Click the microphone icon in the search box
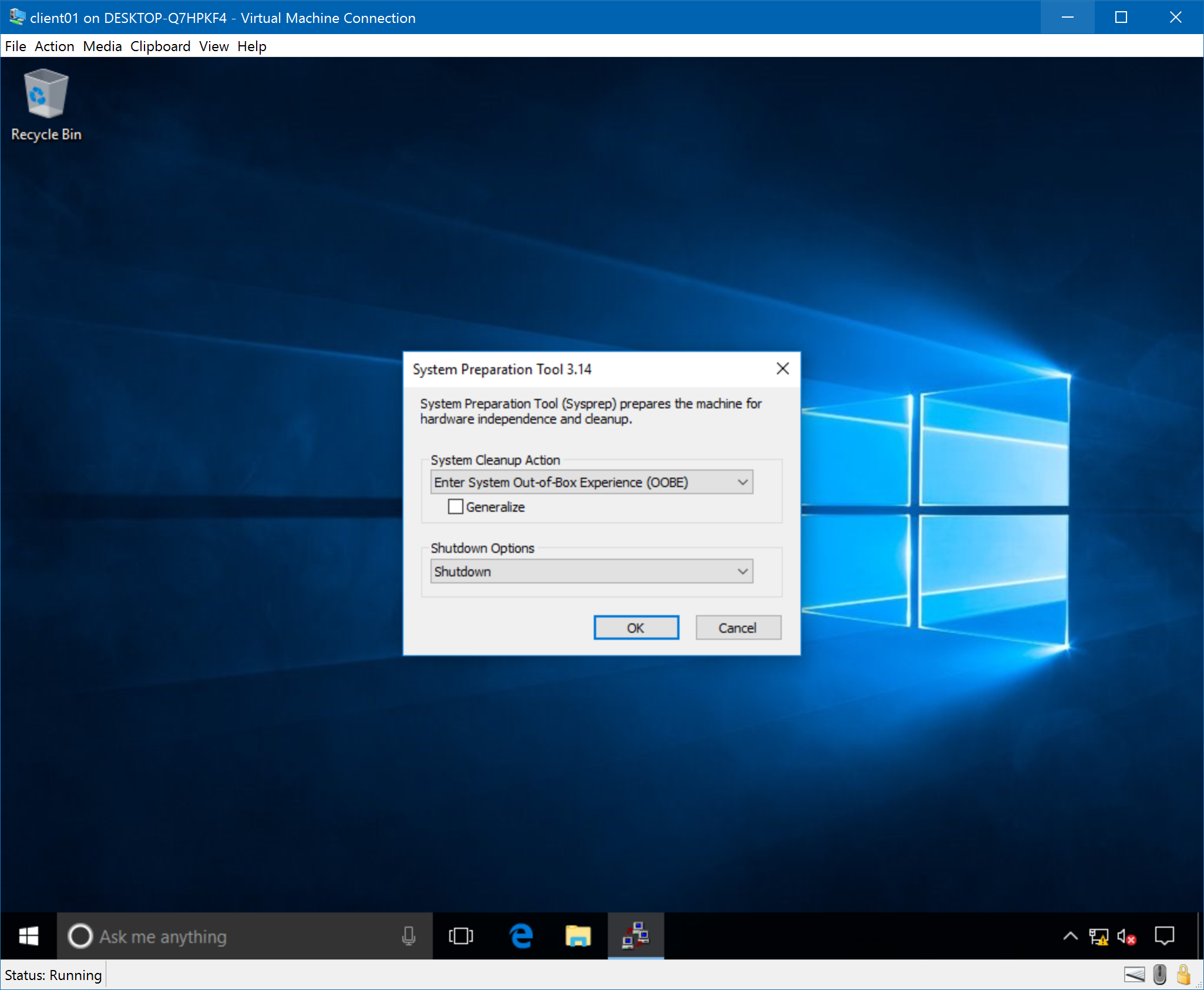Screen dimensions: 1204x990 click(409, 936)
